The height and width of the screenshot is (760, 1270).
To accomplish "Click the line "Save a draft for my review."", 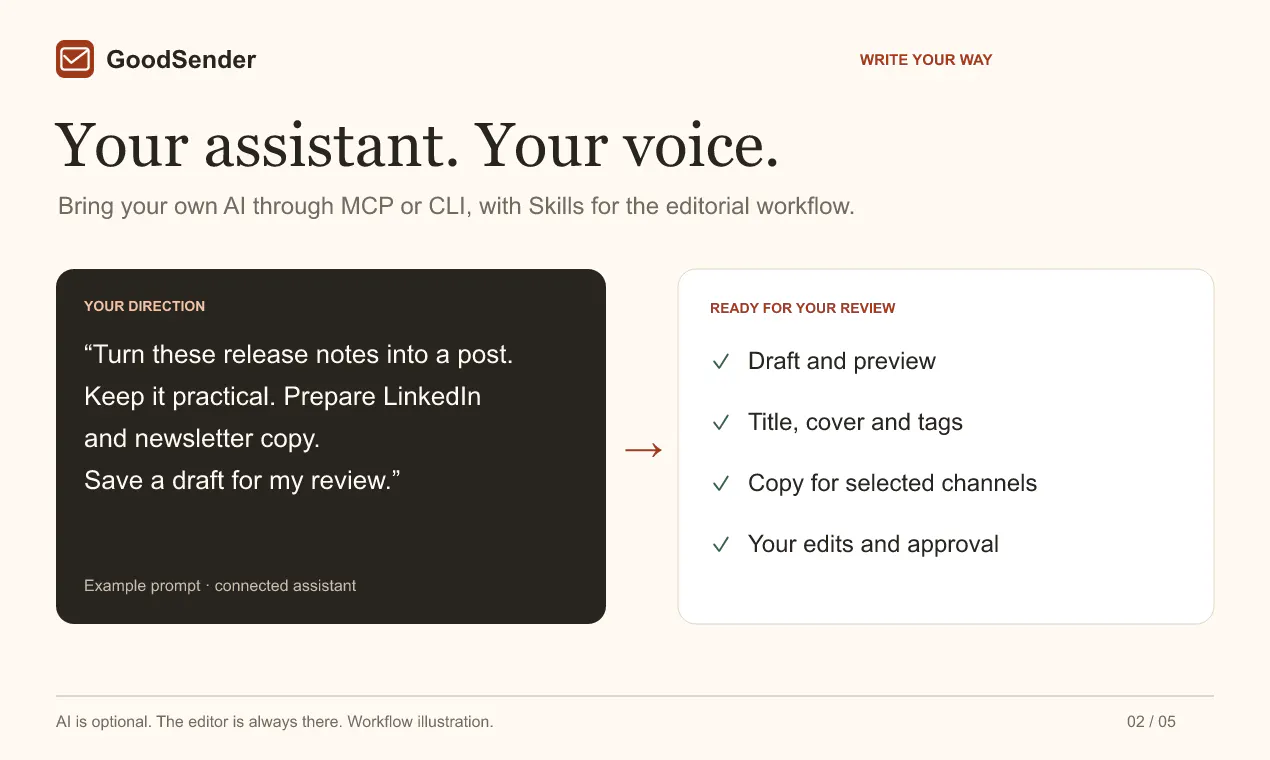I will 242,481.
